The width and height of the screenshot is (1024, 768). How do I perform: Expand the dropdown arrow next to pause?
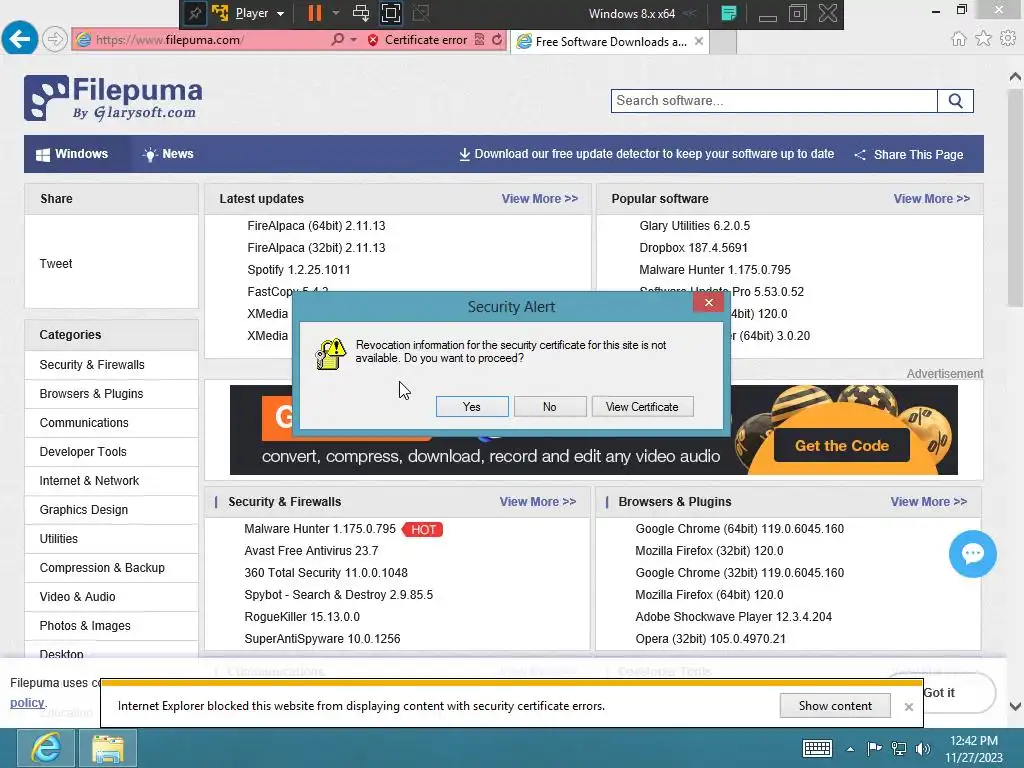point(336,12)
